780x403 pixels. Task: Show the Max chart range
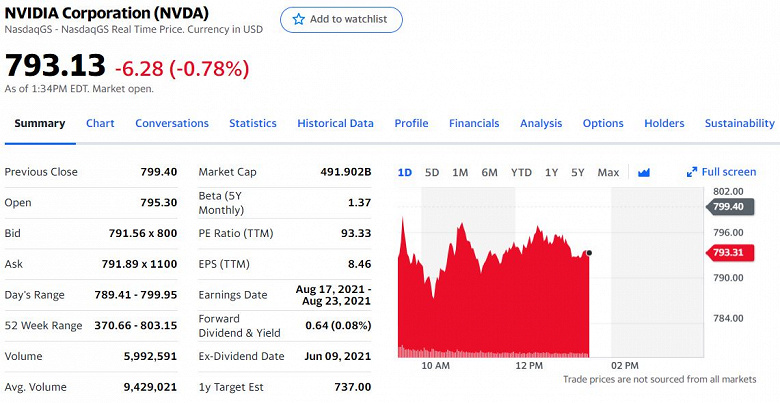608,172
